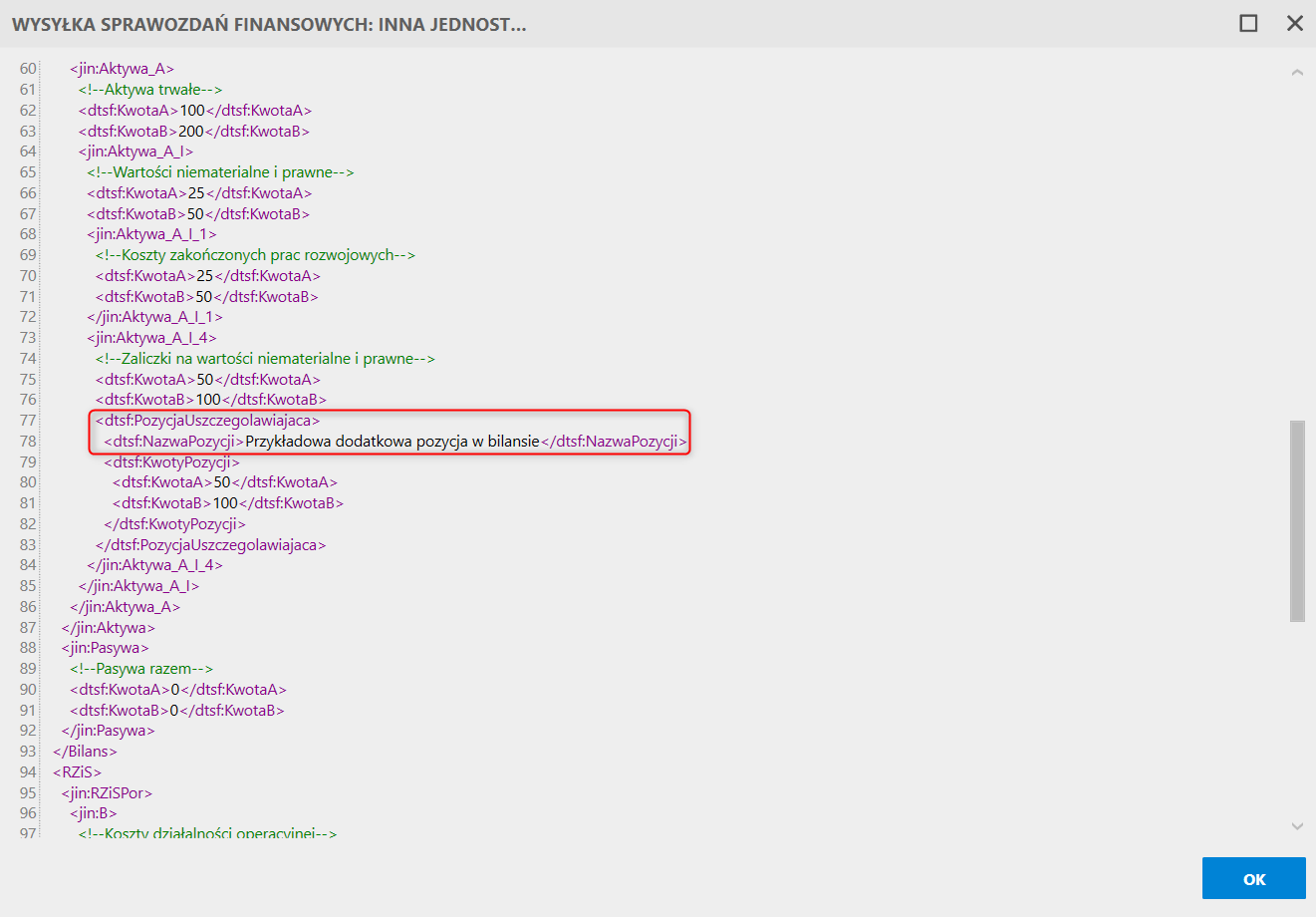
Task: Click comment Wartości niematerialne i prawne
Action: click(x=220, y=172)
